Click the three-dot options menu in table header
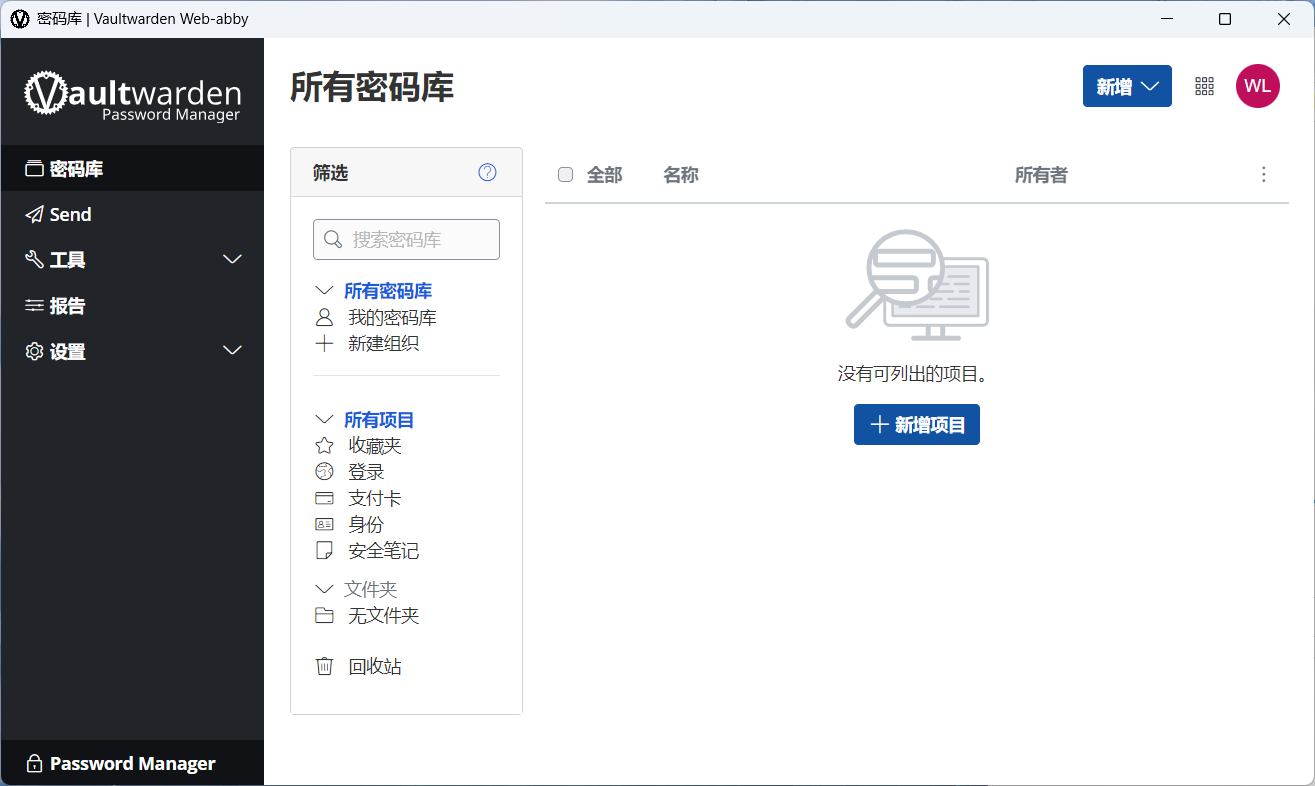Screen dimensions: 1315x786 coord(1263,175)
